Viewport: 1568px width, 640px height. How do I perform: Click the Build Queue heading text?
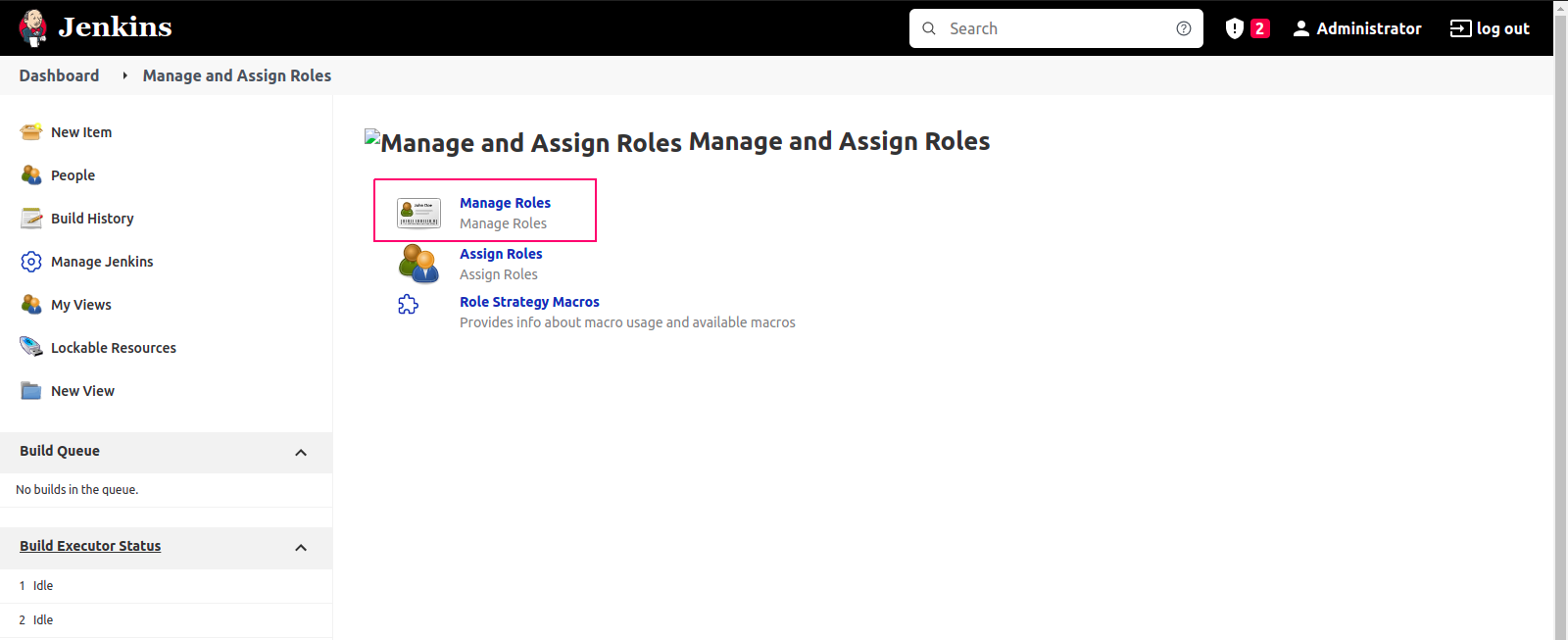point(60,451)
